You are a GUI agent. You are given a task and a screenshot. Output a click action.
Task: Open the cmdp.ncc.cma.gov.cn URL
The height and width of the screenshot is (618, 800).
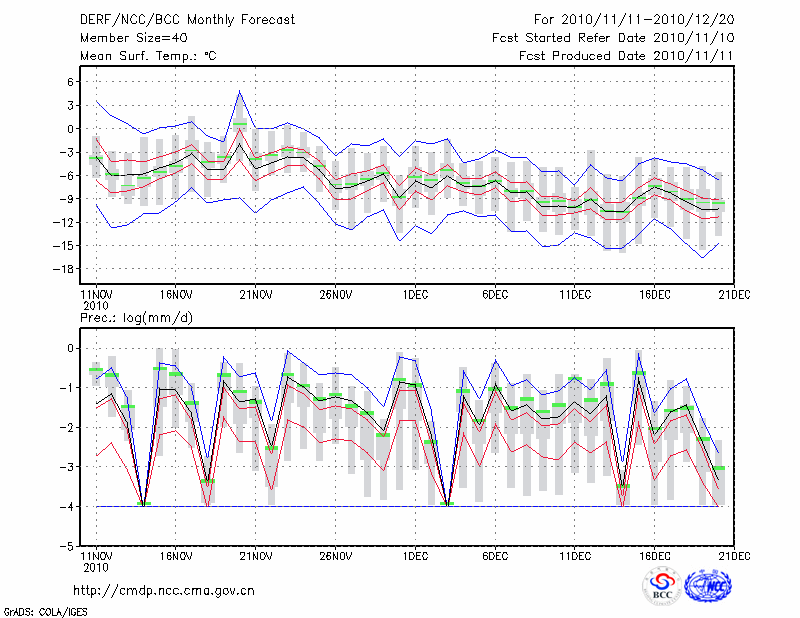[164, 590]
